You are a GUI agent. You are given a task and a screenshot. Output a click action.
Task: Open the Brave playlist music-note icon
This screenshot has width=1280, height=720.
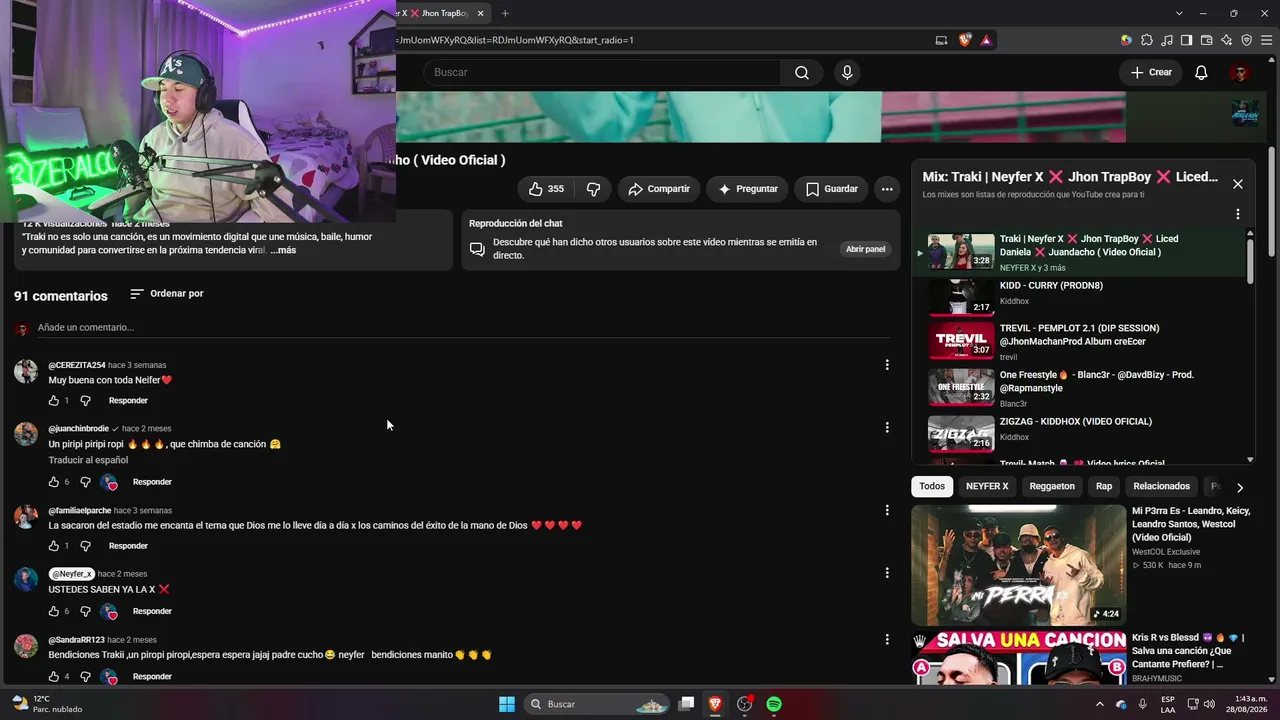[1167, 40]
